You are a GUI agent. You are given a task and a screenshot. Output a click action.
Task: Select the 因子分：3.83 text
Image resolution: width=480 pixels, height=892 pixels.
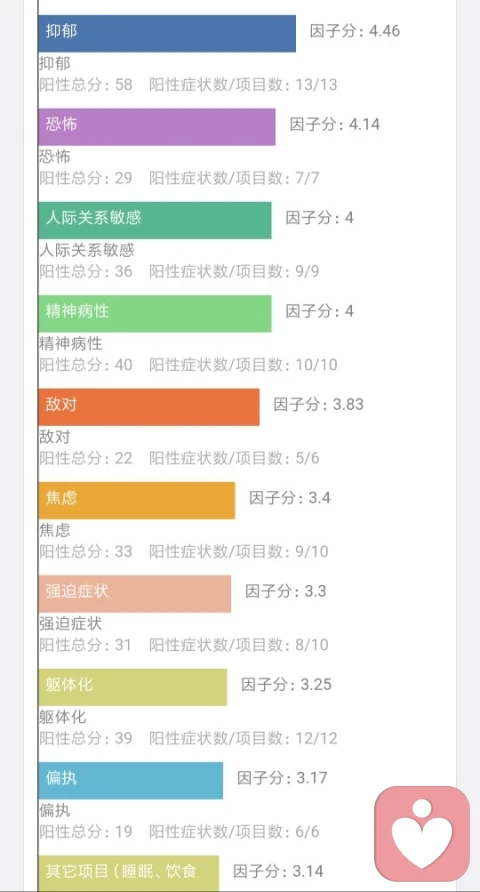[x=318, y=404]
